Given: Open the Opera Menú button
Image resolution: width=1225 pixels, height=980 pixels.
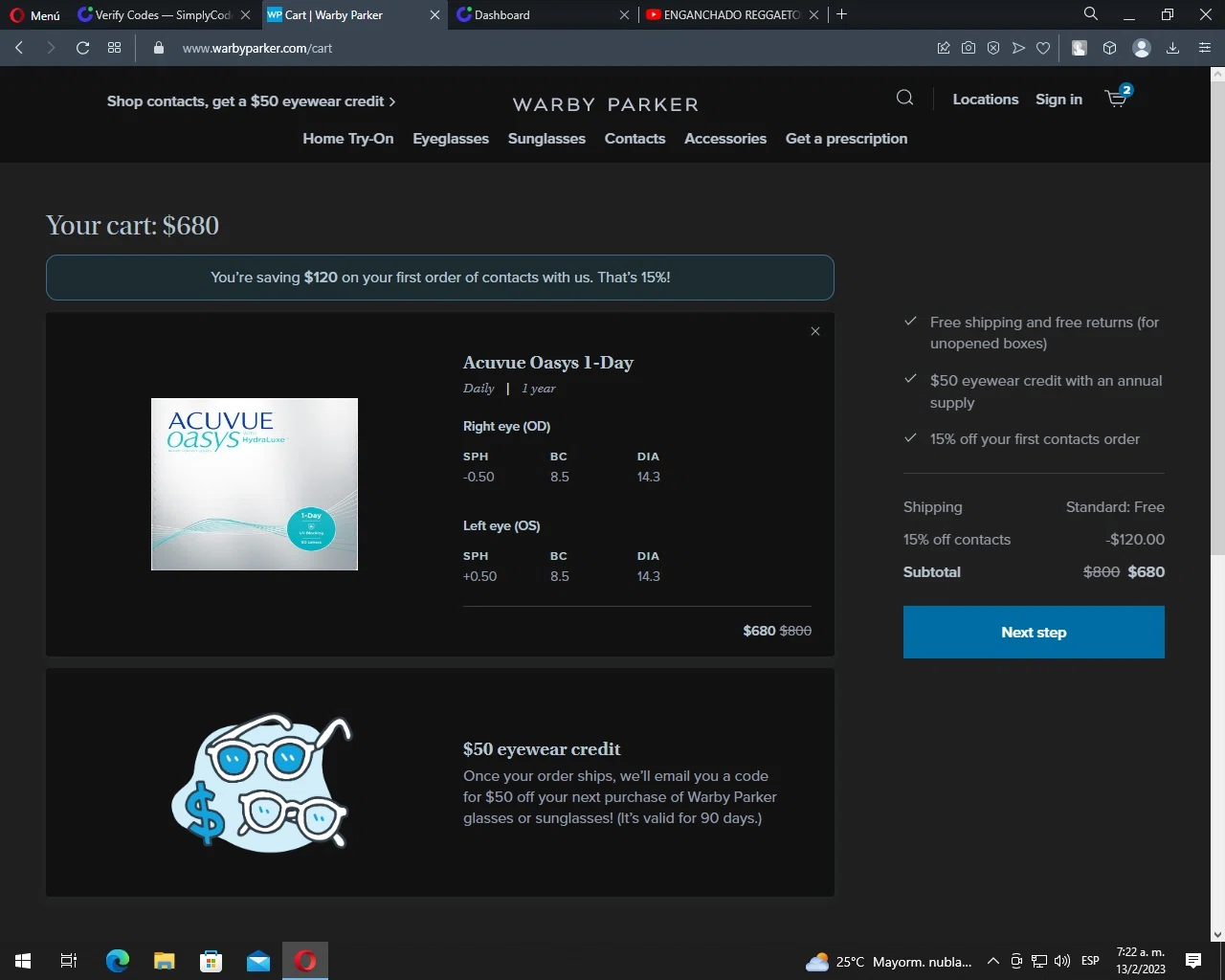Looking at the screenshot, I should pos(35,15).
